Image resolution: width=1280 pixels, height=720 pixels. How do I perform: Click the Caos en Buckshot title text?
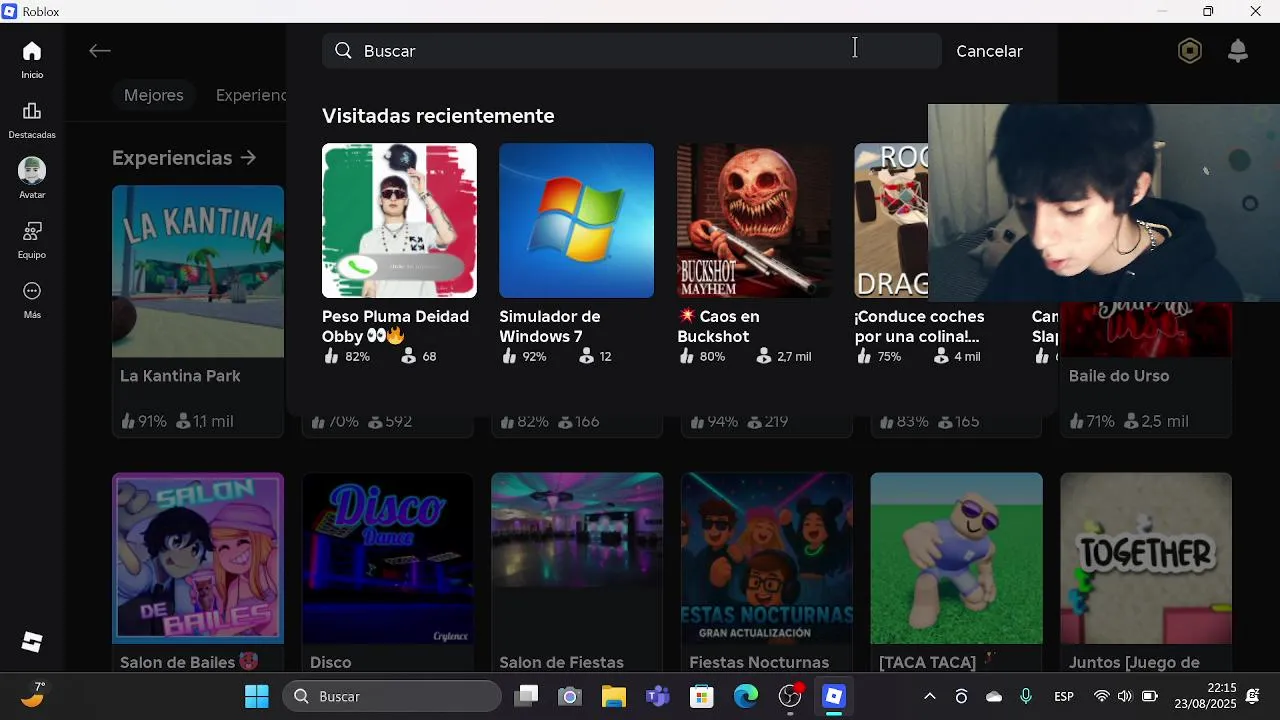coord(718,326)
